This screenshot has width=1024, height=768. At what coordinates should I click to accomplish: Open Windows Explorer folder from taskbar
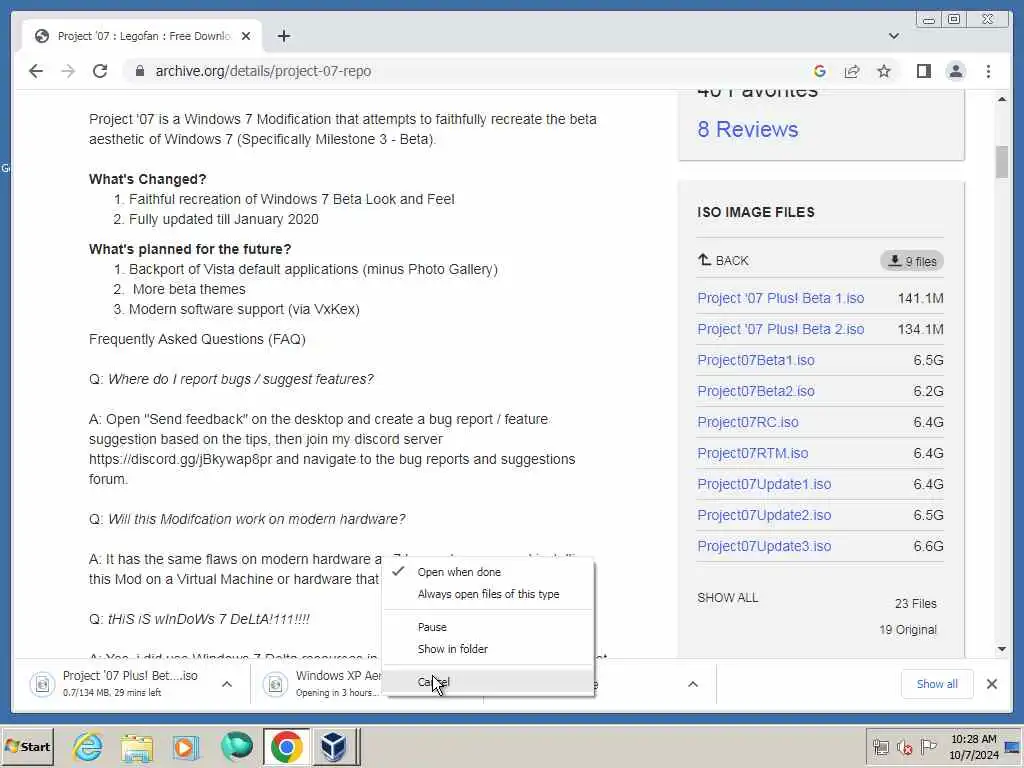[x=136, y=746]
